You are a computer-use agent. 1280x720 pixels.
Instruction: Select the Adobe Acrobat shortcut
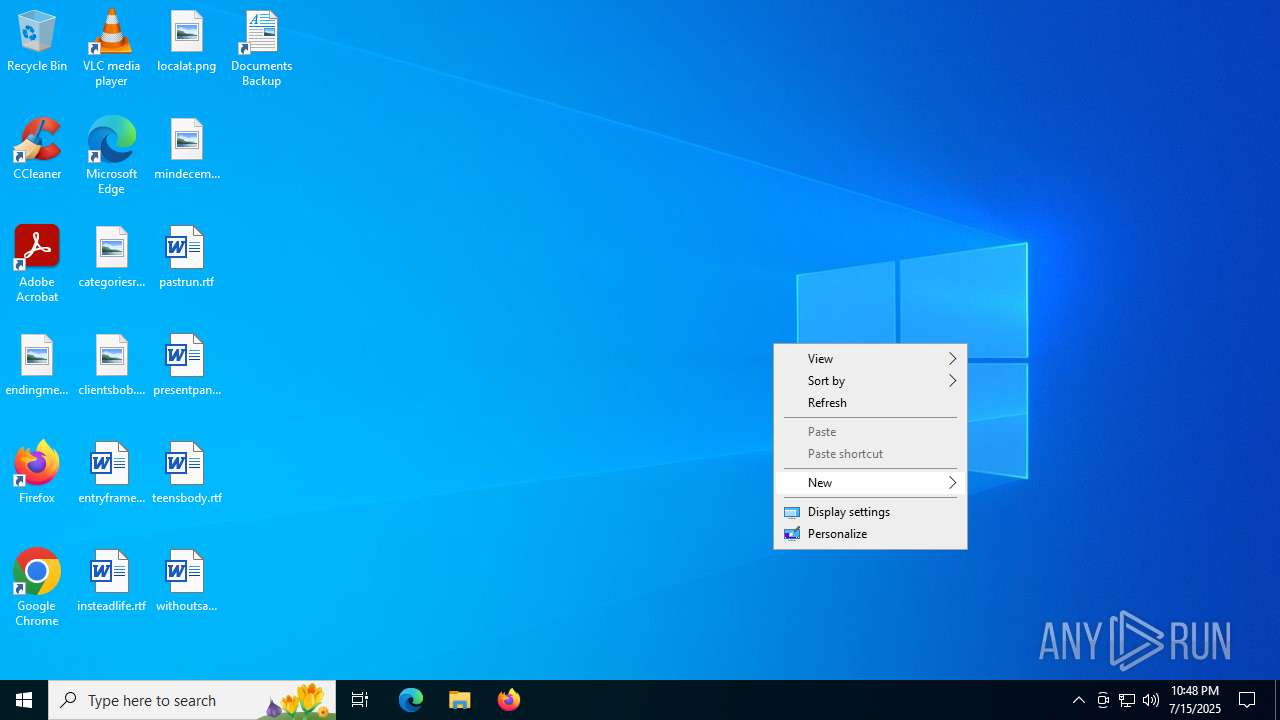(x=37, y=264)
